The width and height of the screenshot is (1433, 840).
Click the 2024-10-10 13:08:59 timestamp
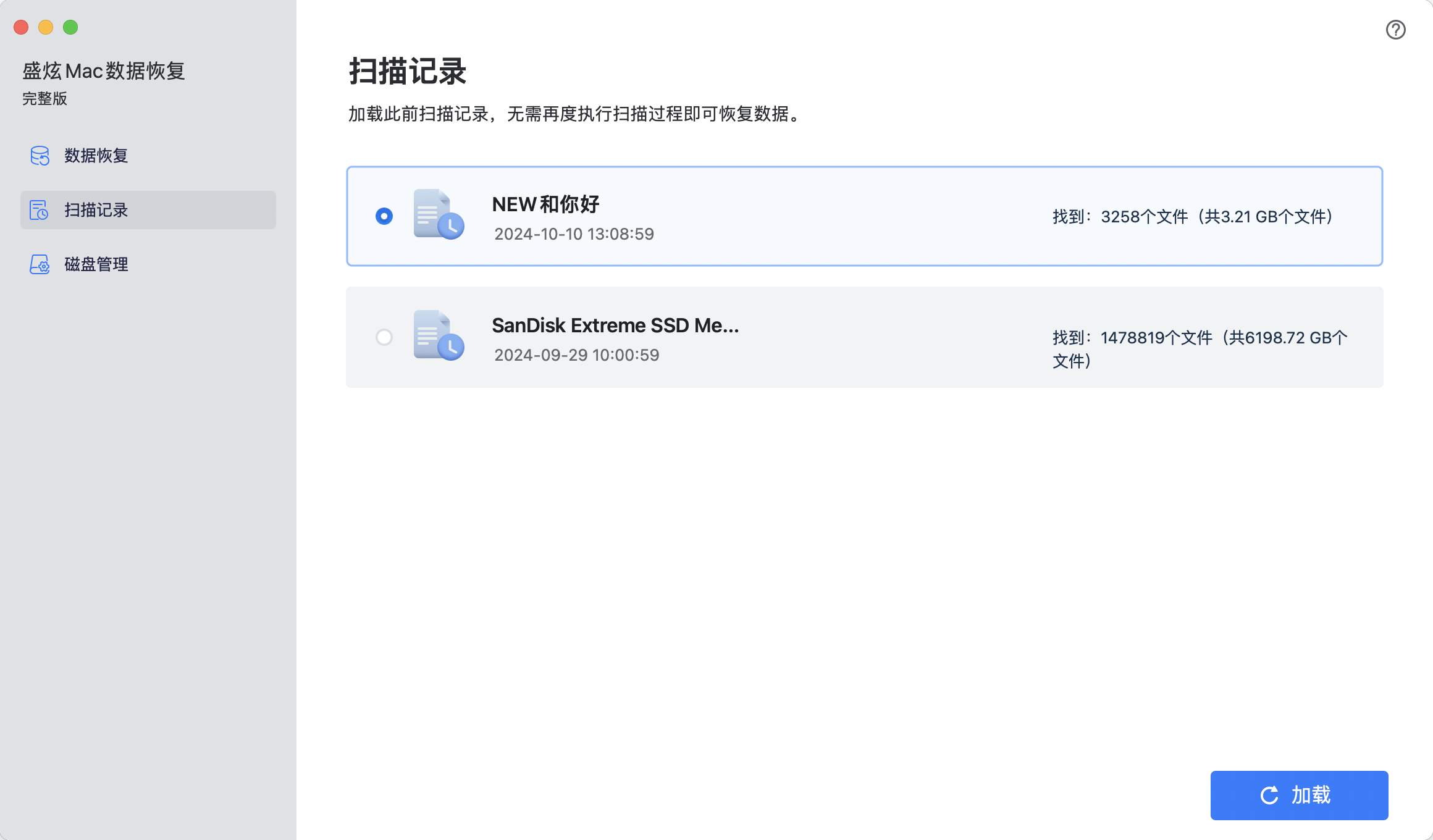[x=574, y=234]
